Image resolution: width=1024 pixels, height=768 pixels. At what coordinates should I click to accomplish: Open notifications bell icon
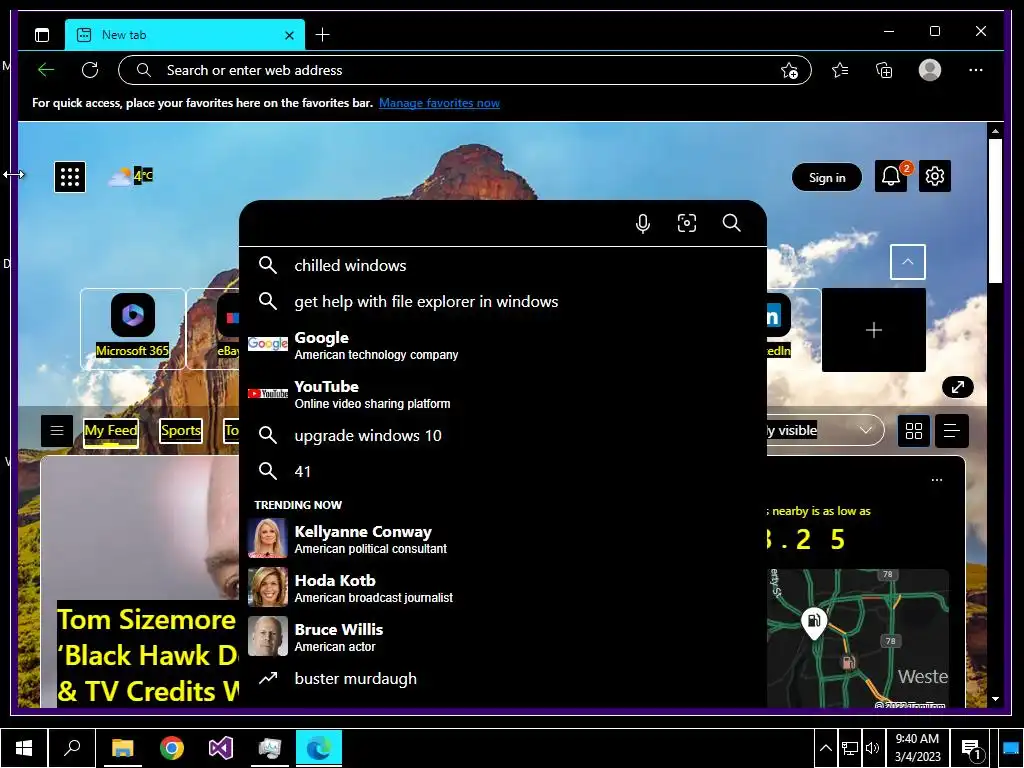[891, 176]
